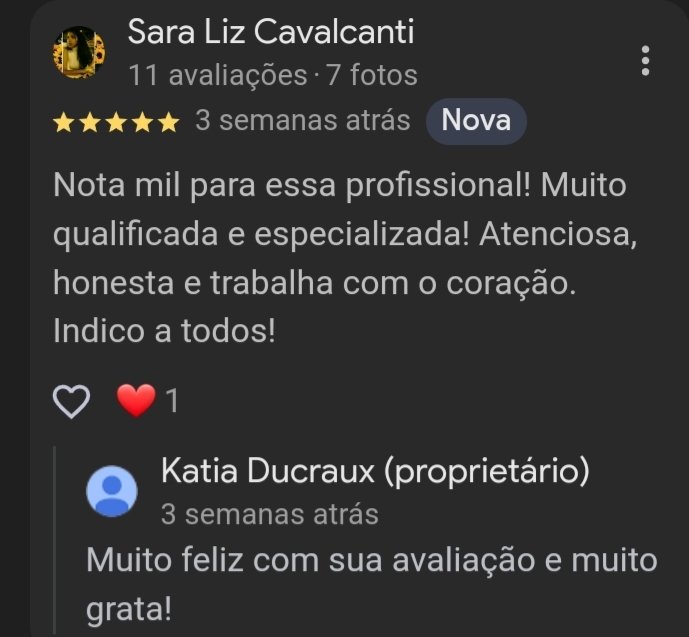Click the owner's reply timestamp
This screenshot has width=689, height=637.
click(x=270, y=514)
